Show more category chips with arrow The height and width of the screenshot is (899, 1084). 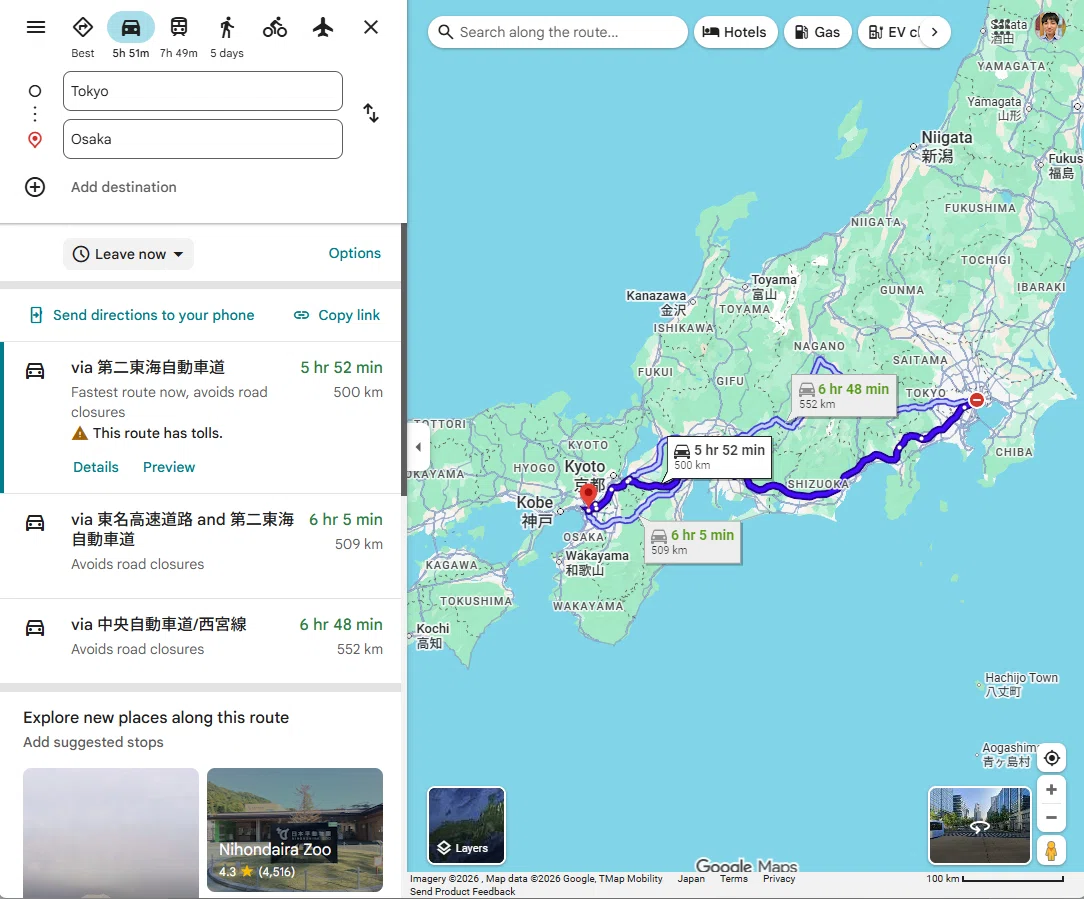pos(935,32)
